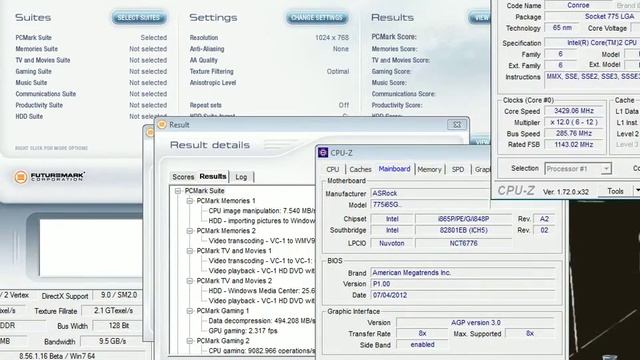Click the CHANGE SETTINGS button
Image resolution: width=640 pixels, height=360 pixels.
[x=317, y=18]
